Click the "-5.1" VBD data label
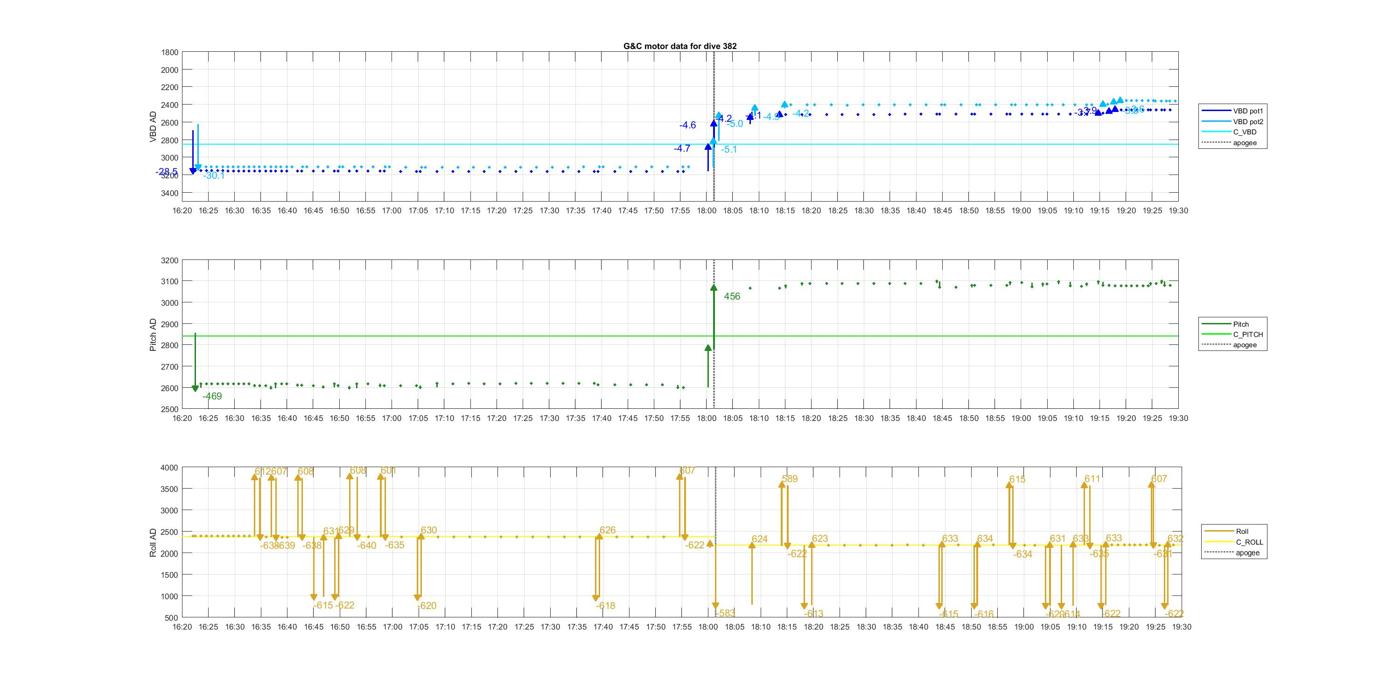 point(729,149)
